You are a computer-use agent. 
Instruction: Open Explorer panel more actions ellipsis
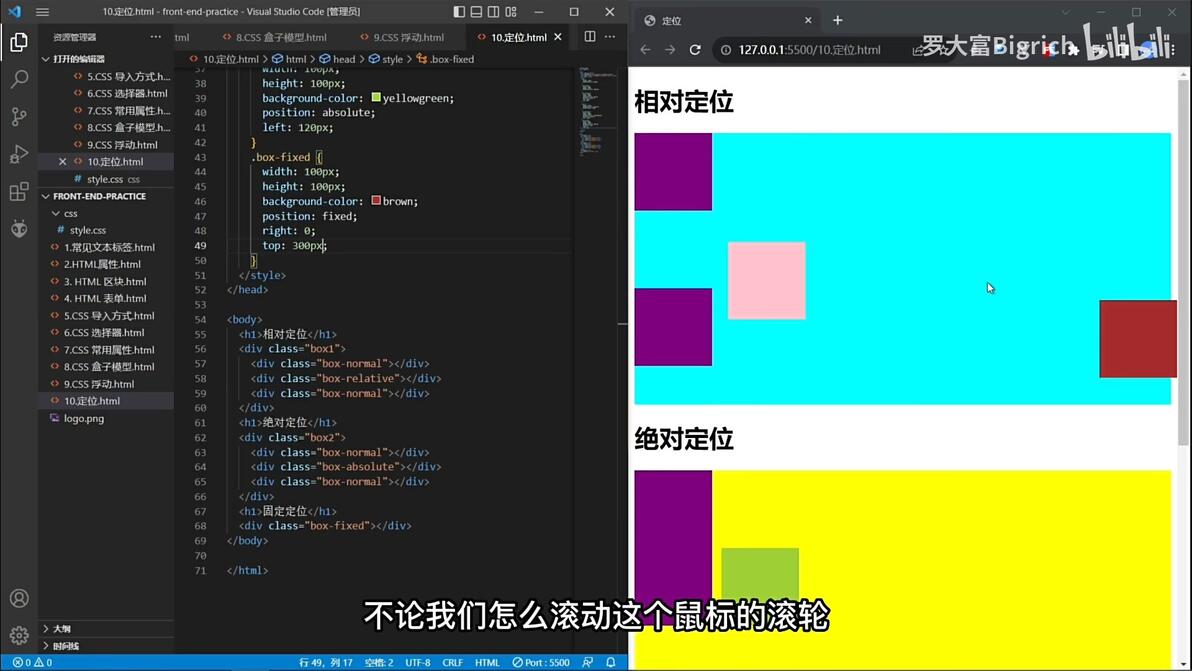pyautogui.click(x=156, y=36)
